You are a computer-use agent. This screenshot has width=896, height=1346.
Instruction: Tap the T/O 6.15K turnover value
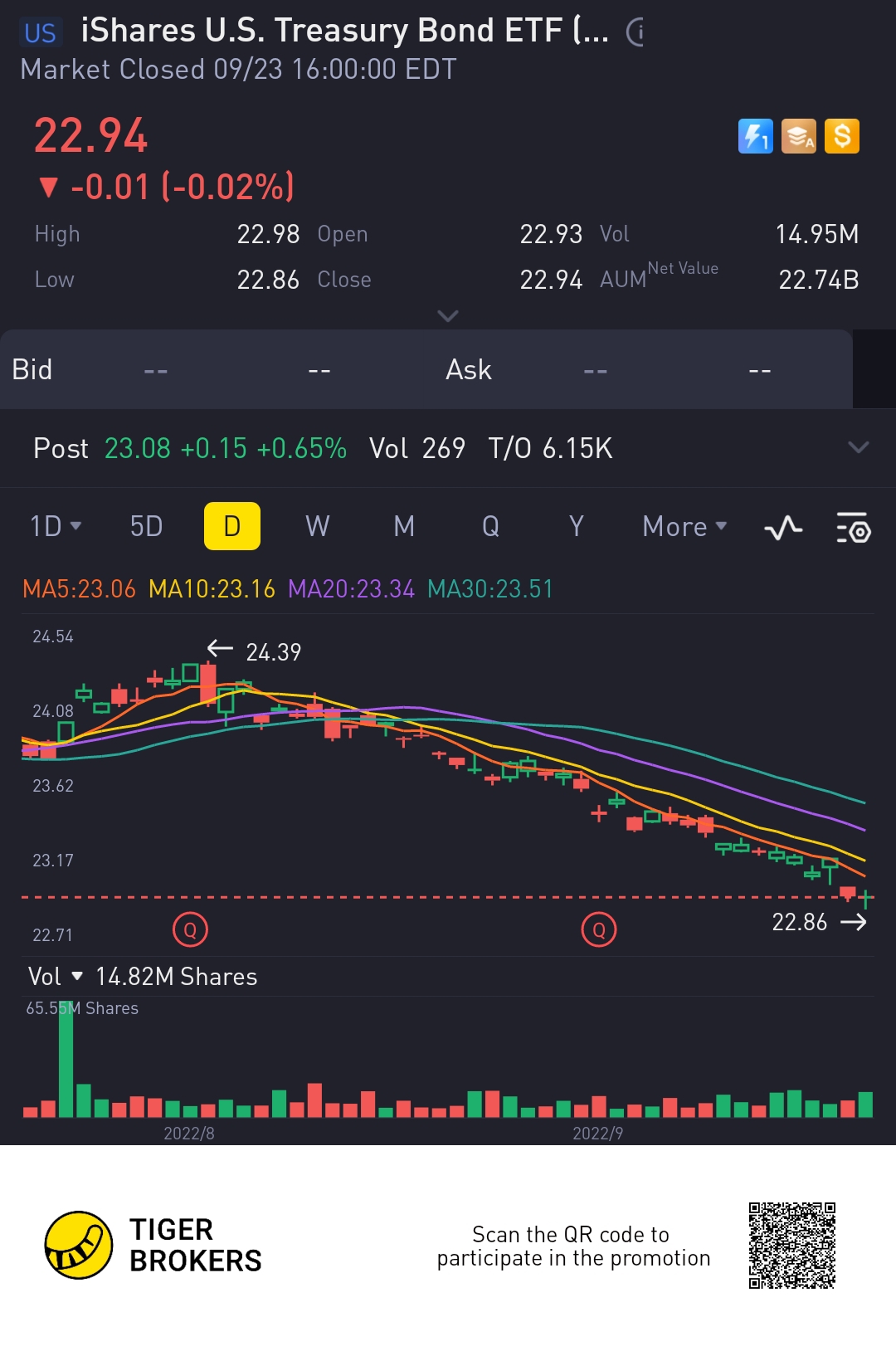point(550,448)
